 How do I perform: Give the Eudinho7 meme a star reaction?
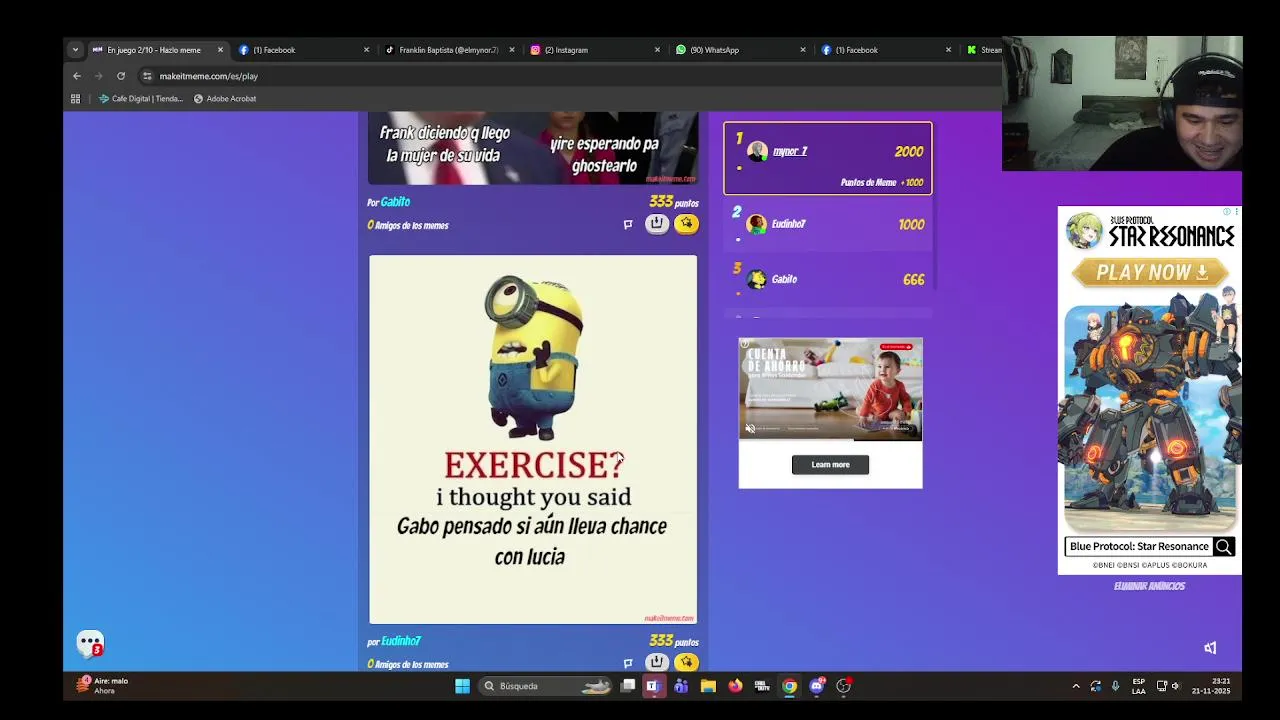(x=686, y=662)
